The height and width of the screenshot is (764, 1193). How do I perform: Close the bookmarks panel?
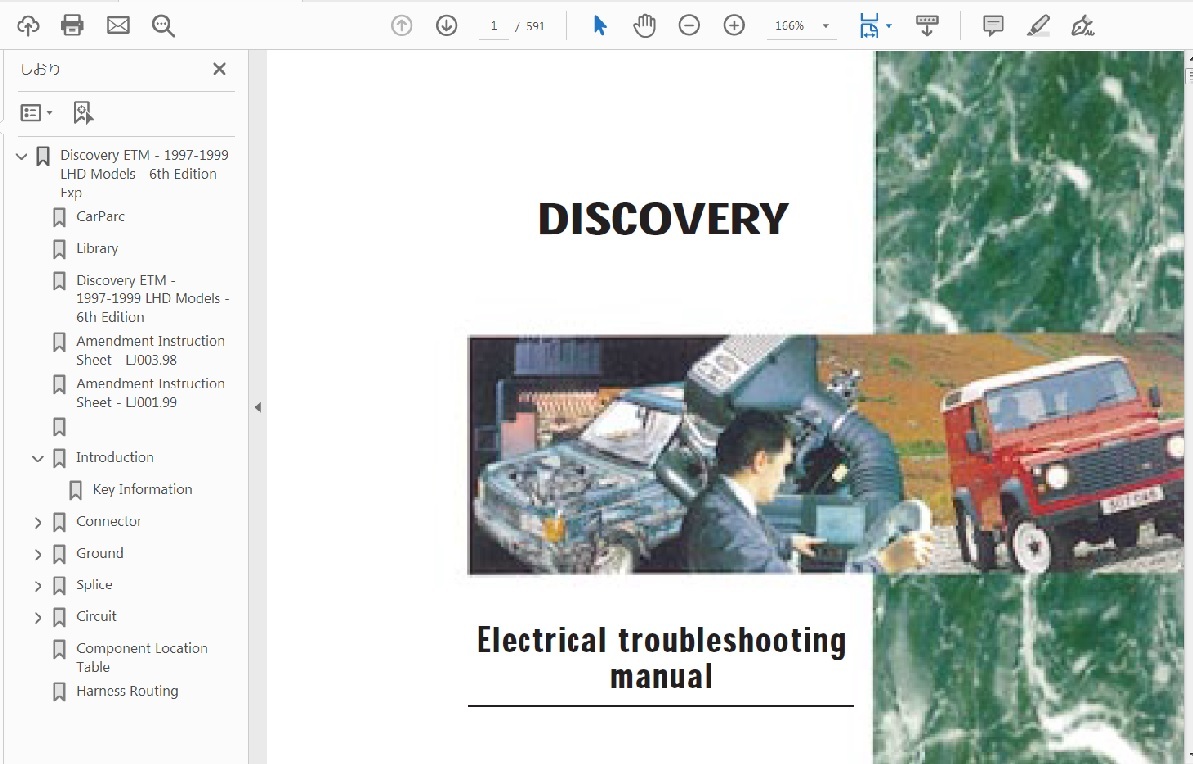coord(219,69)
